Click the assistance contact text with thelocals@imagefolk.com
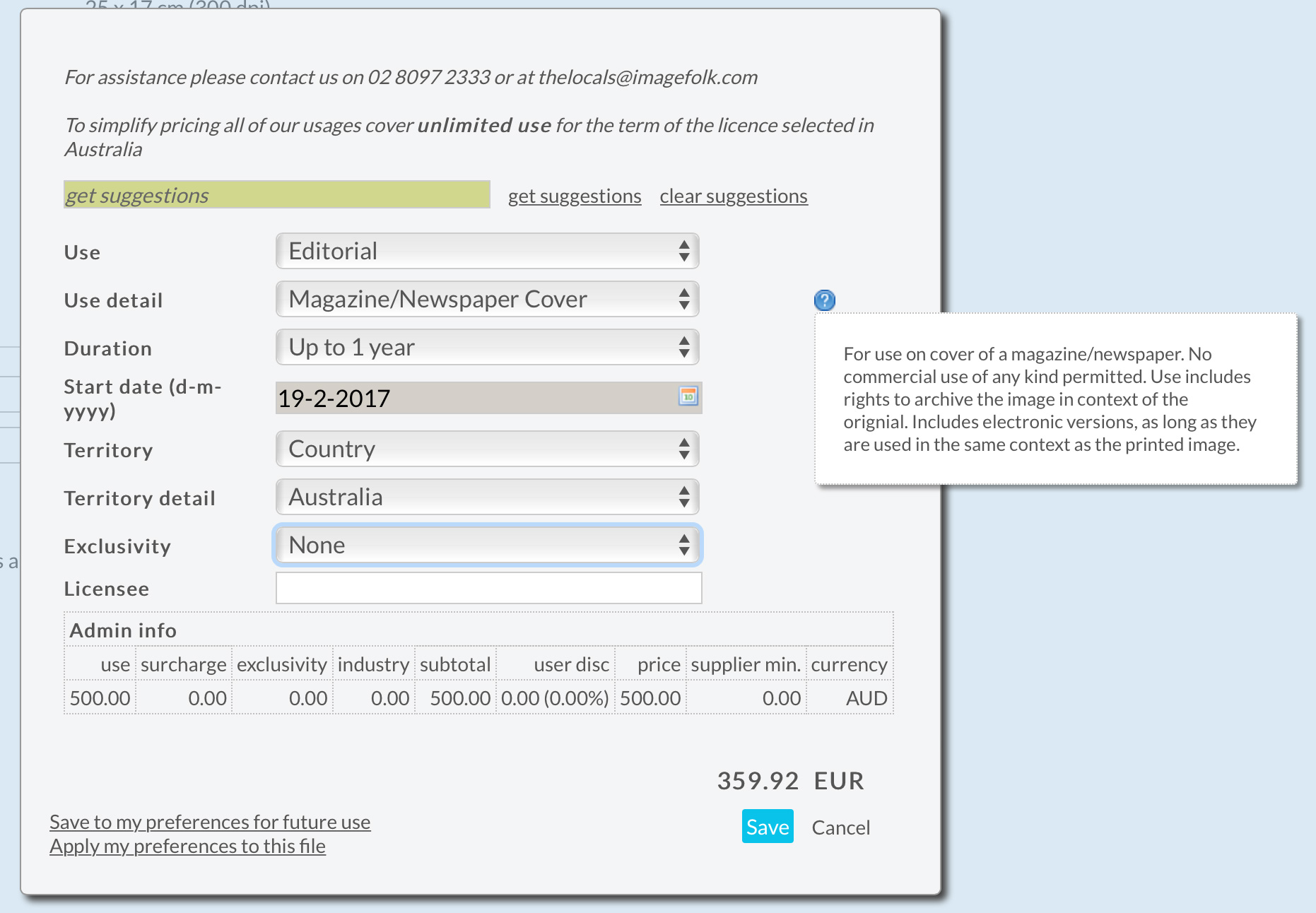 tap(411, 77)
